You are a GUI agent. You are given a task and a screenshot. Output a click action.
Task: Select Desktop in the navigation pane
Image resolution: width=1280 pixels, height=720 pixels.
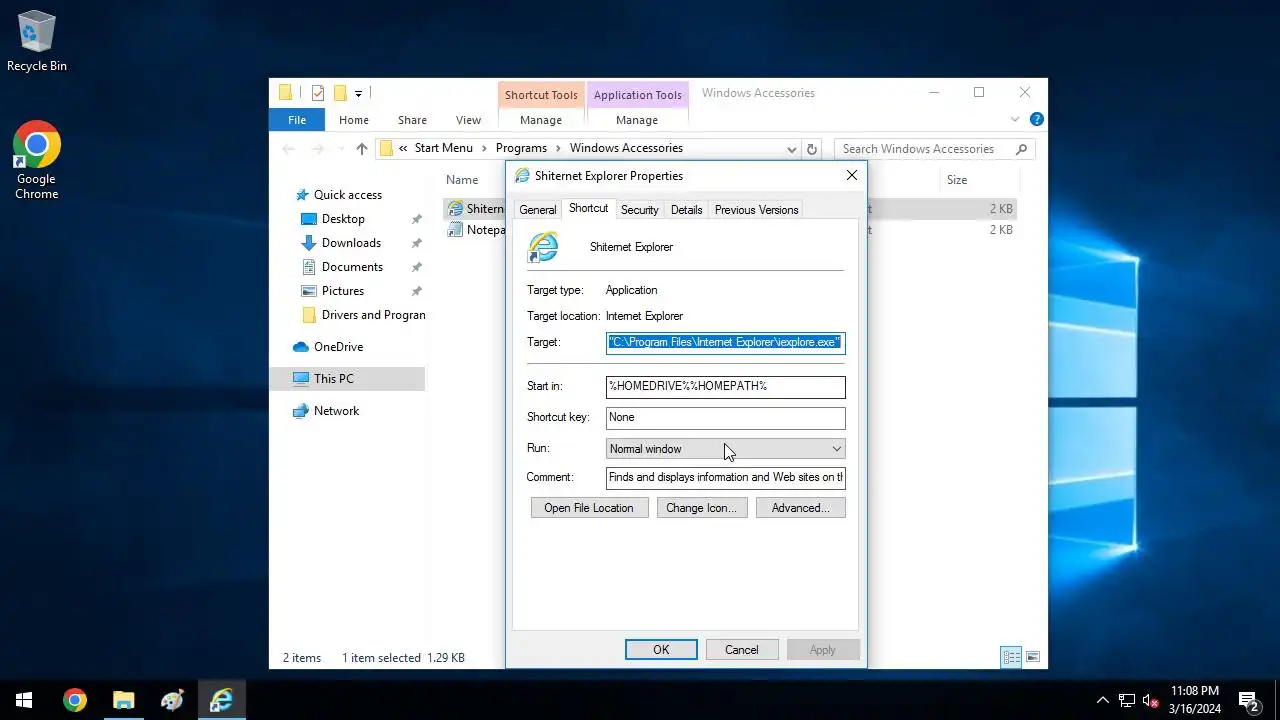(x=342, y=219)
